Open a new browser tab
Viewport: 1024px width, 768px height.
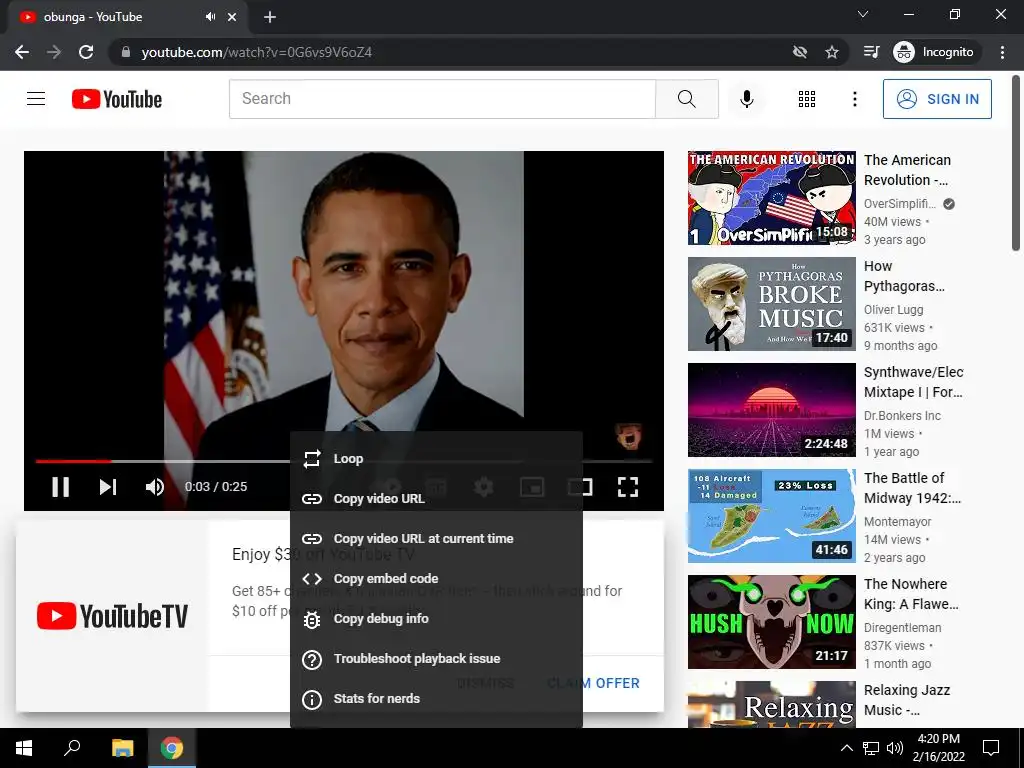(x=270, y=17)
